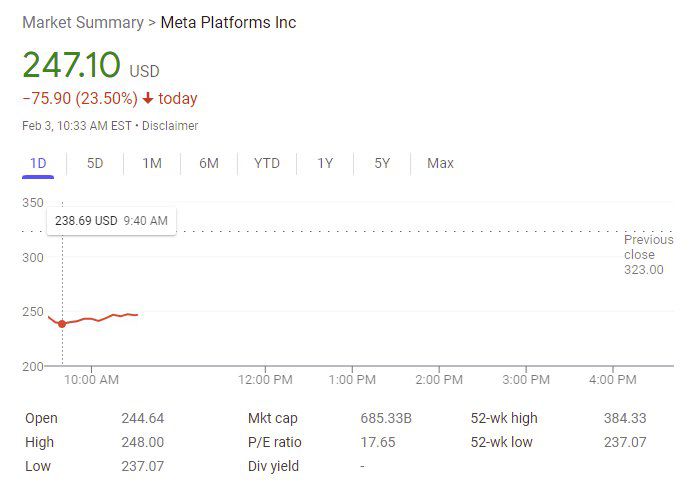Click the red data point on chart
The width and height of the screenshot is (692, 488).
coord(62,323)
